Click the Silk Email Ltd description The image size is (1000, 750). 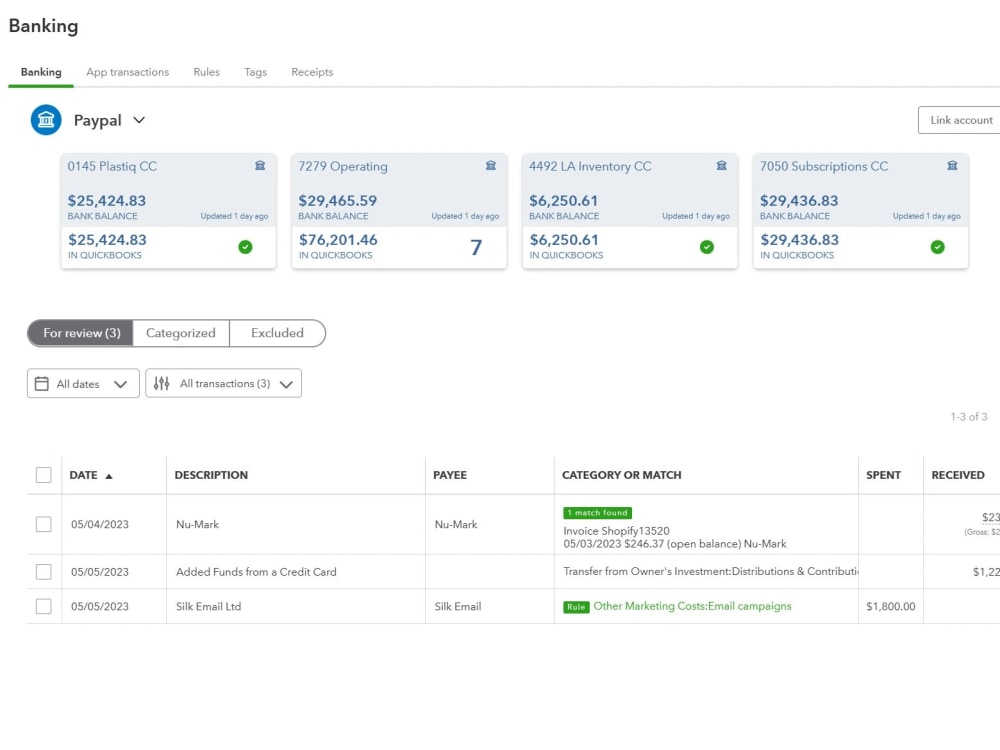[209, 607]
